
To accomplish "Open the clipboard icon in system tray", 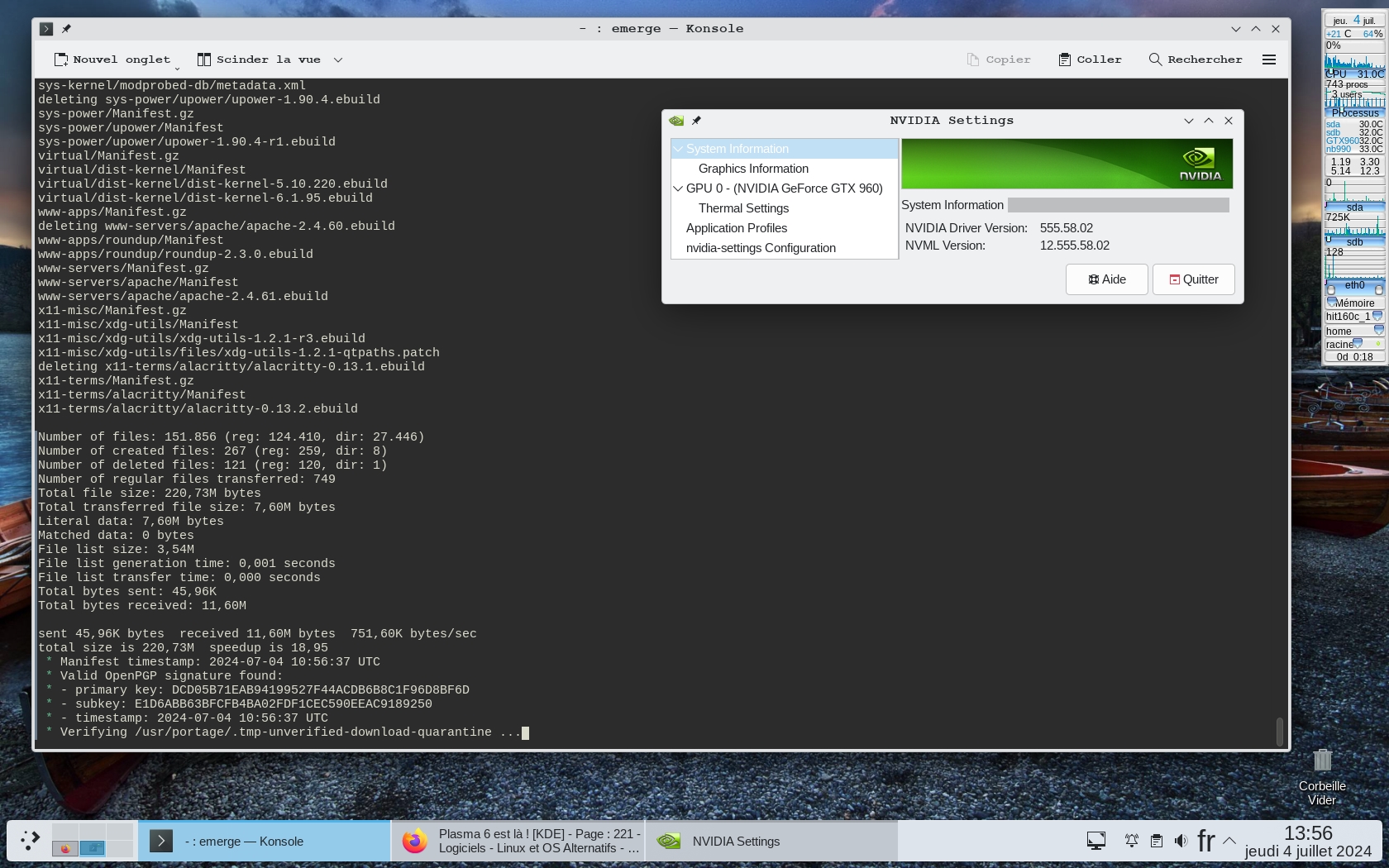I will (1156, 841).
